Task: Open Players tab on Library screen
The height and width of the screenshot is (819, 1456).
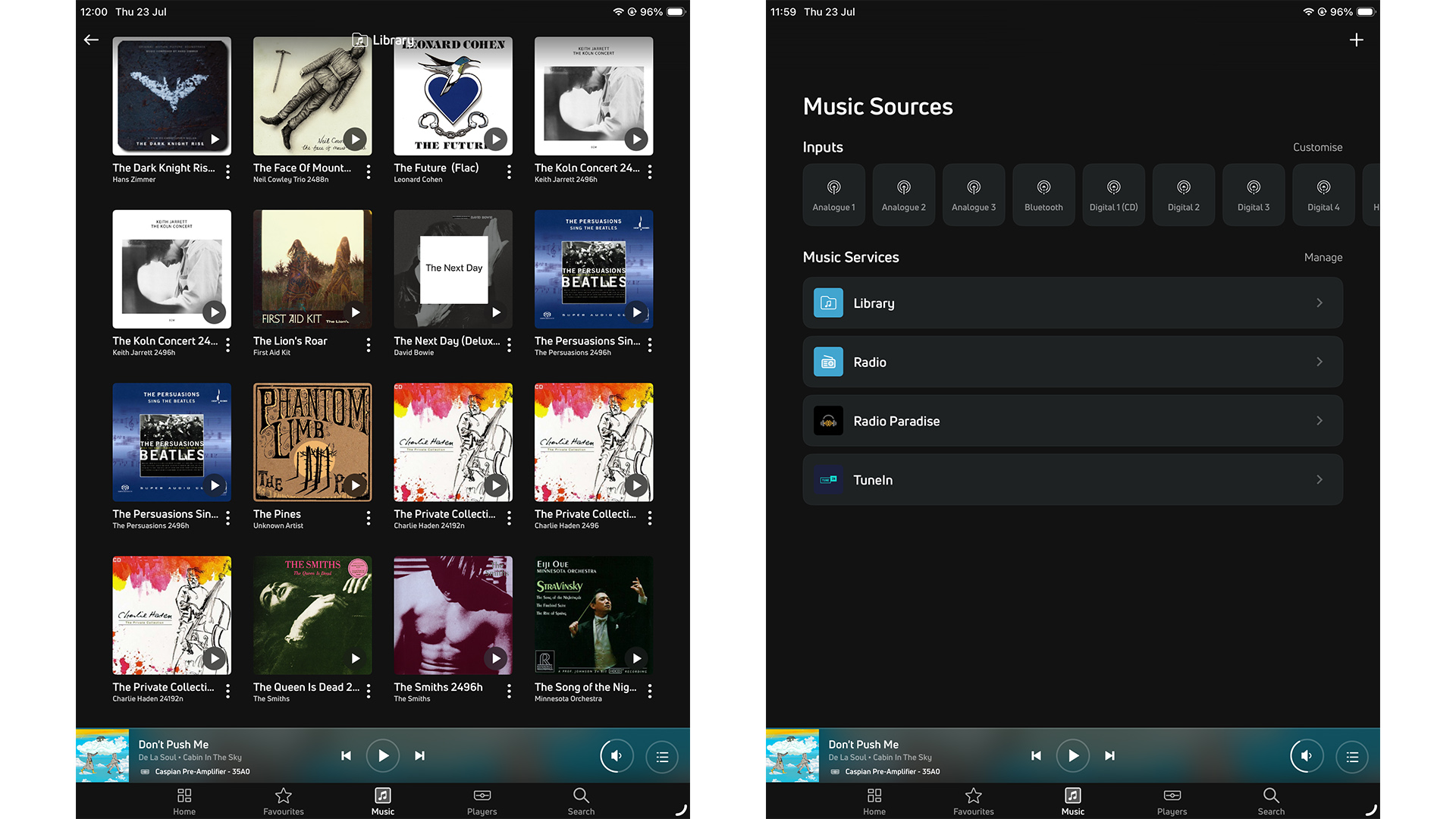Action: click(x=482, y=801)
